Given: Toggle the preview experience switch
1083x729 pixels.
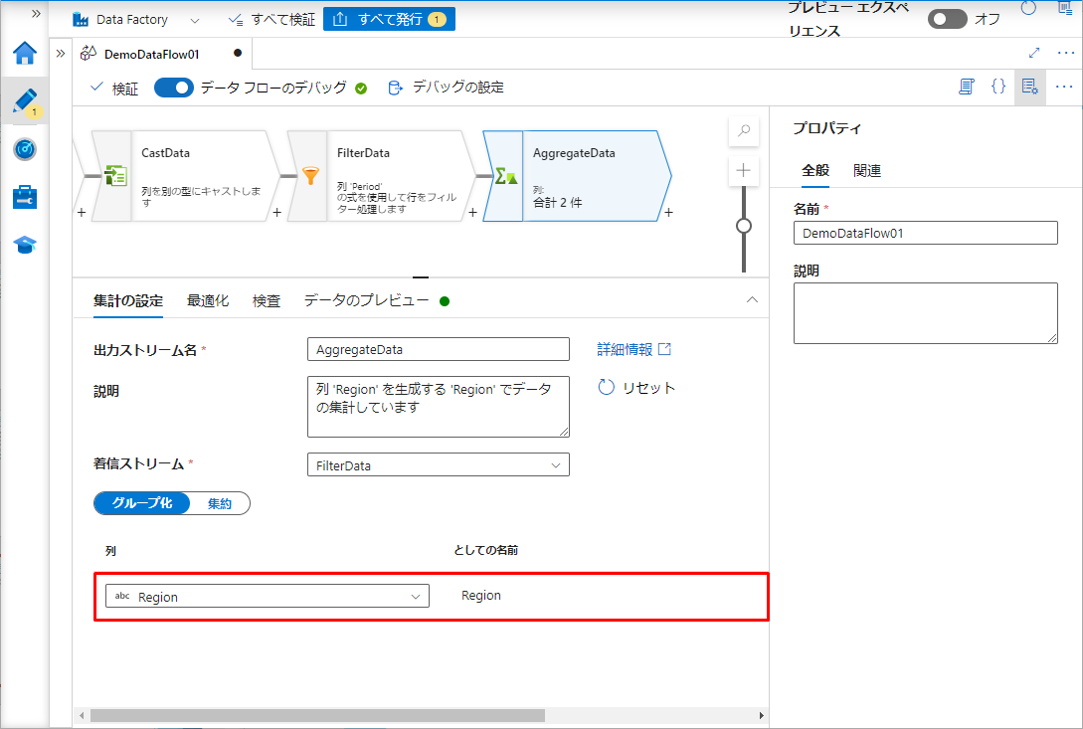Looking at the screenshot, I should [947, 19].
